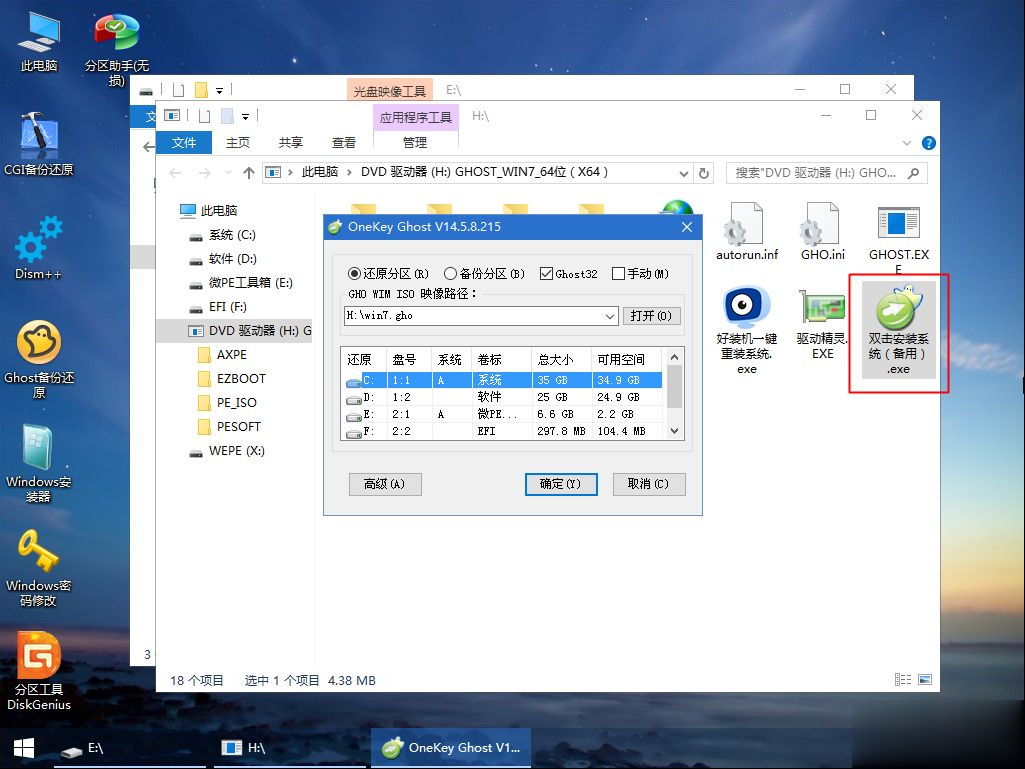Switch to the H:\ taskbar window

pos(288,748)
